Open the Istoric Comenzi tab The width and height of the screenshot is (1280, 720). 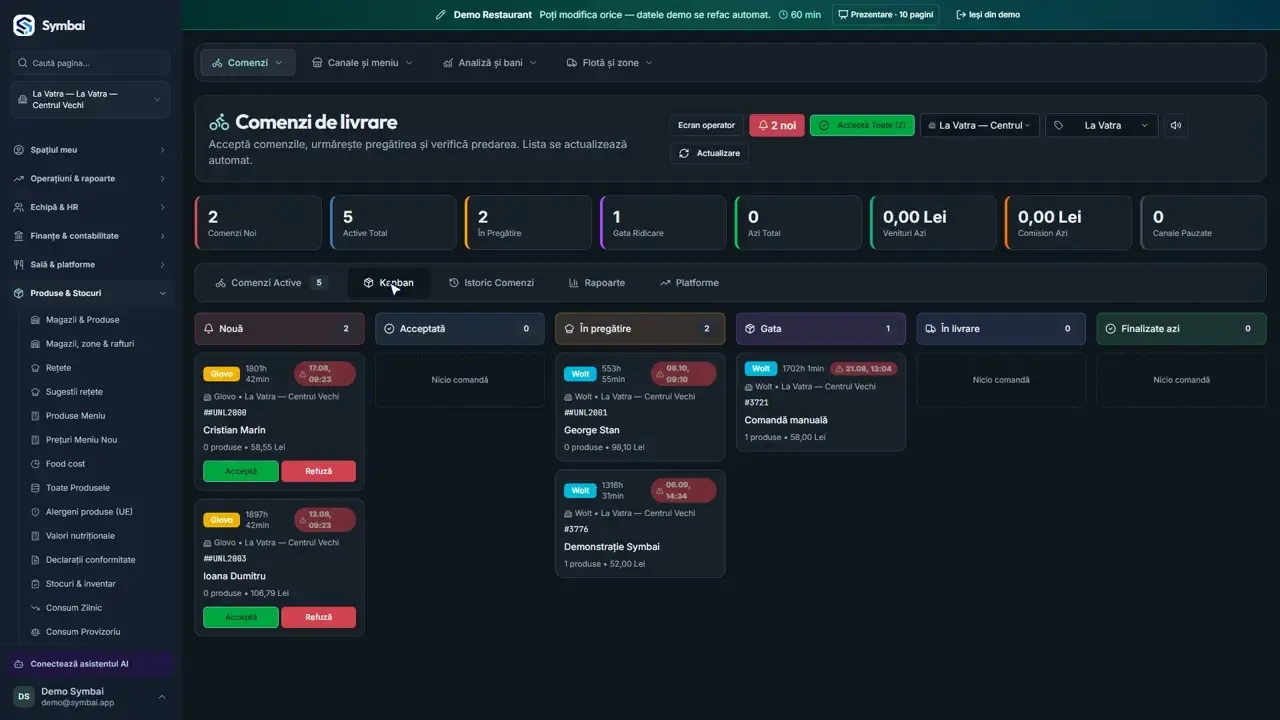492,283
